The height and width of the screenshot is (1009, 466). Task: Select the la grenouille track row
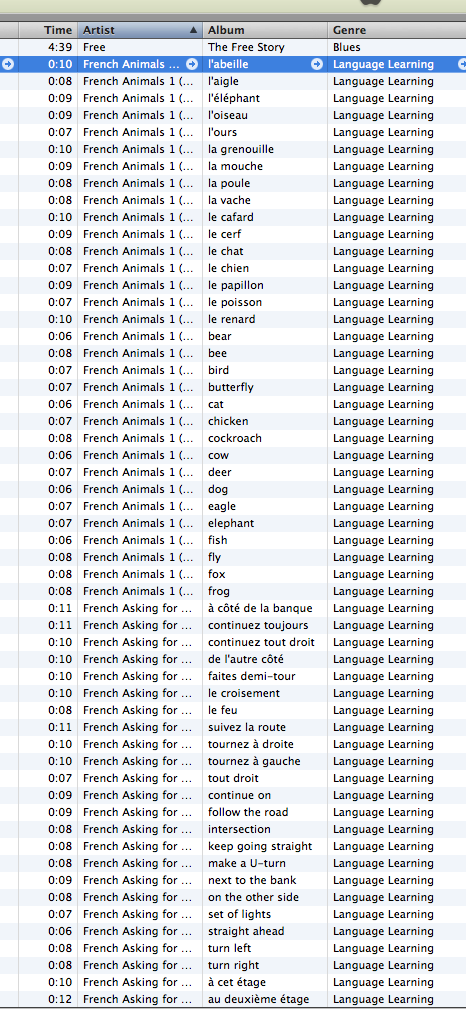(233, 149)
